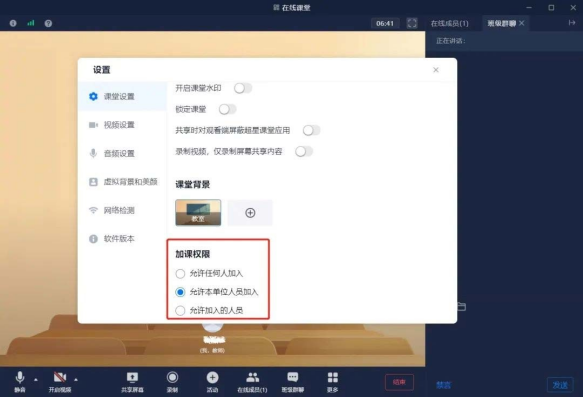Click the Send message button
The image size is (584, 397).
(x=560, y=385)
